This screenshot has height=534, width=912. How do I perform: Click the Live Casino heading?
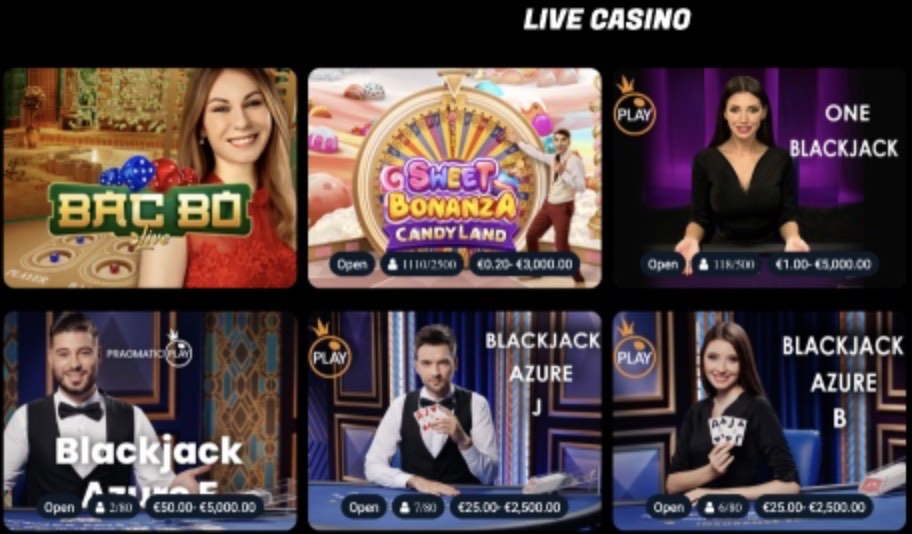tap(607, 19)
